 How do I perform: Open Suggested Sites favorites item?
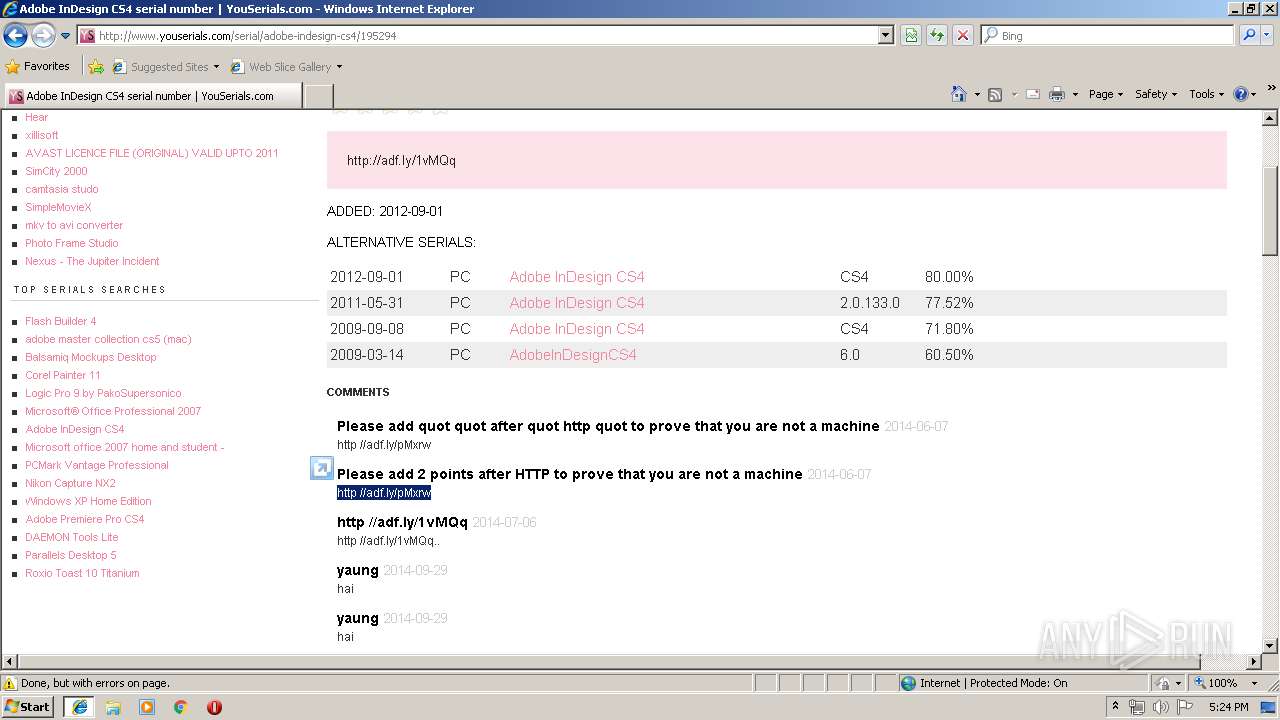pos(166,67)
